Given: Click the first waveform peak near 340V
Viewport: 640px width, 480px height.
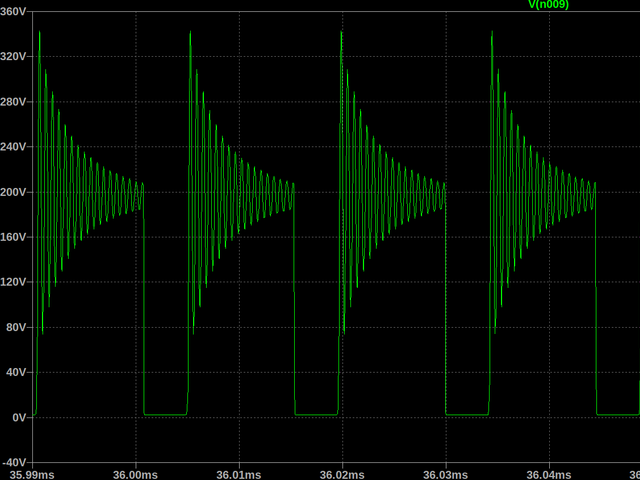Looking at the screenshot, I should (39, 33).
